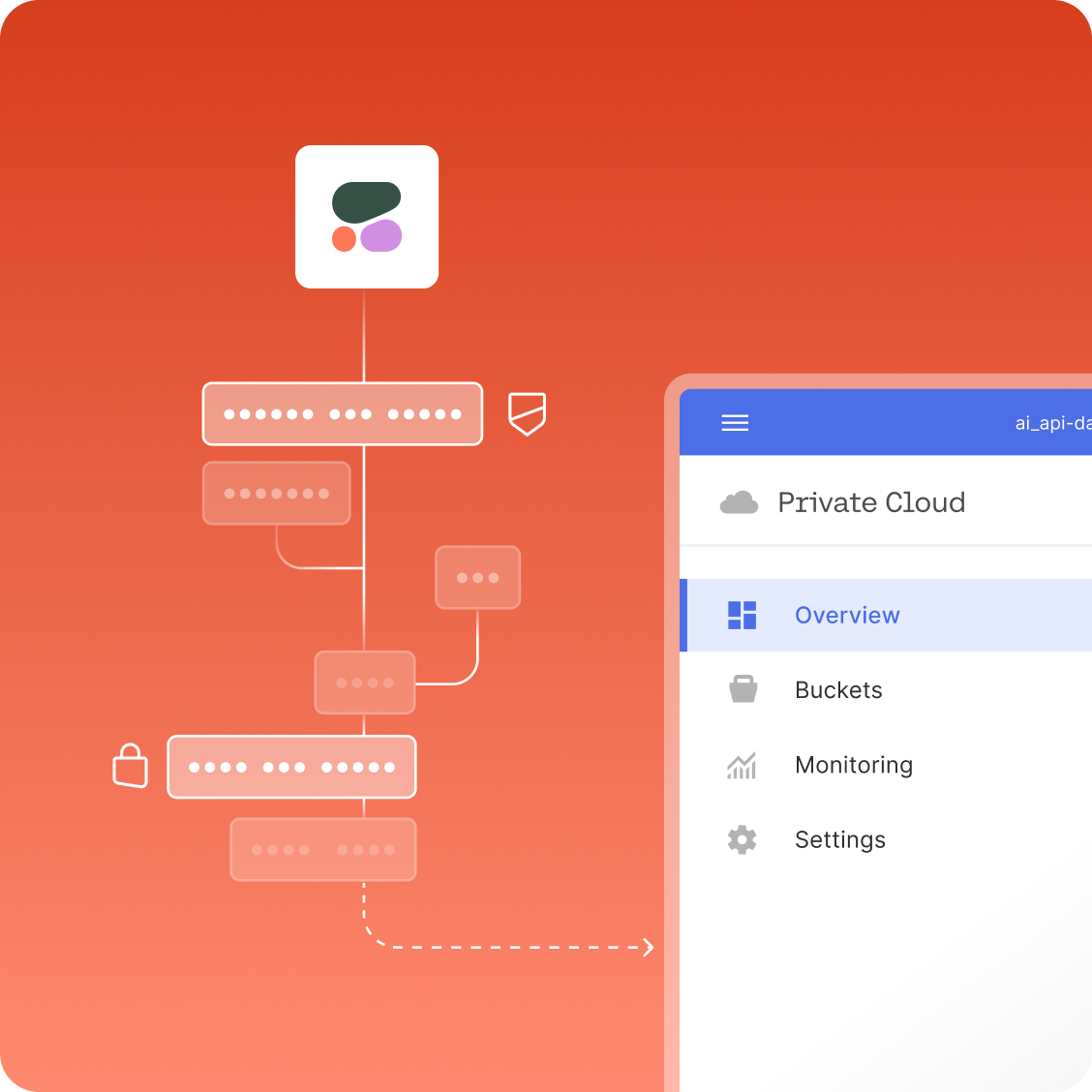Click the app logo tile with colored blobs
The height and width of the screenshot is (1092, 1092).
pyautogui.click(x=367, y=217)
